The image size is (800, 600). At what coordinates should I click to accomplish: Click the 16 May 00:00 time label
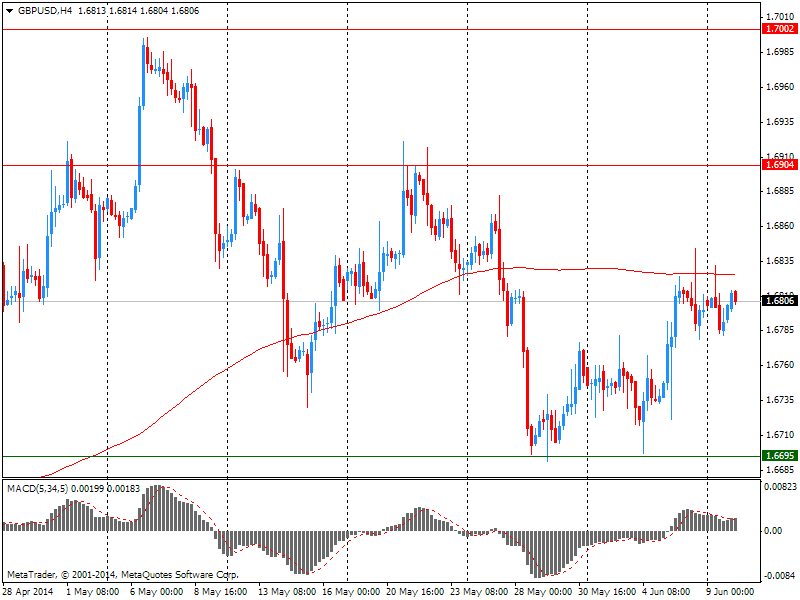tap(351, 592)
